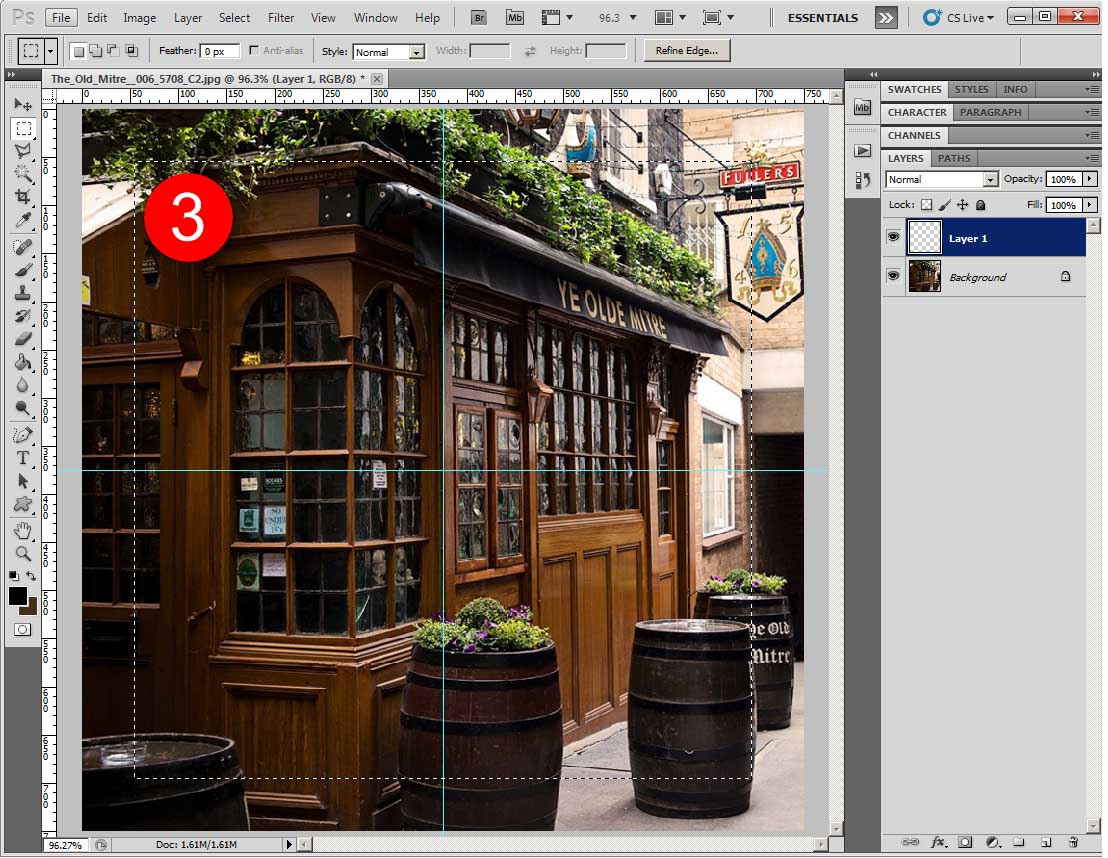This screenshot has width=1108, height=858.
Task: Enable lock transparent pixels for layer
Action: pos(926,205)
